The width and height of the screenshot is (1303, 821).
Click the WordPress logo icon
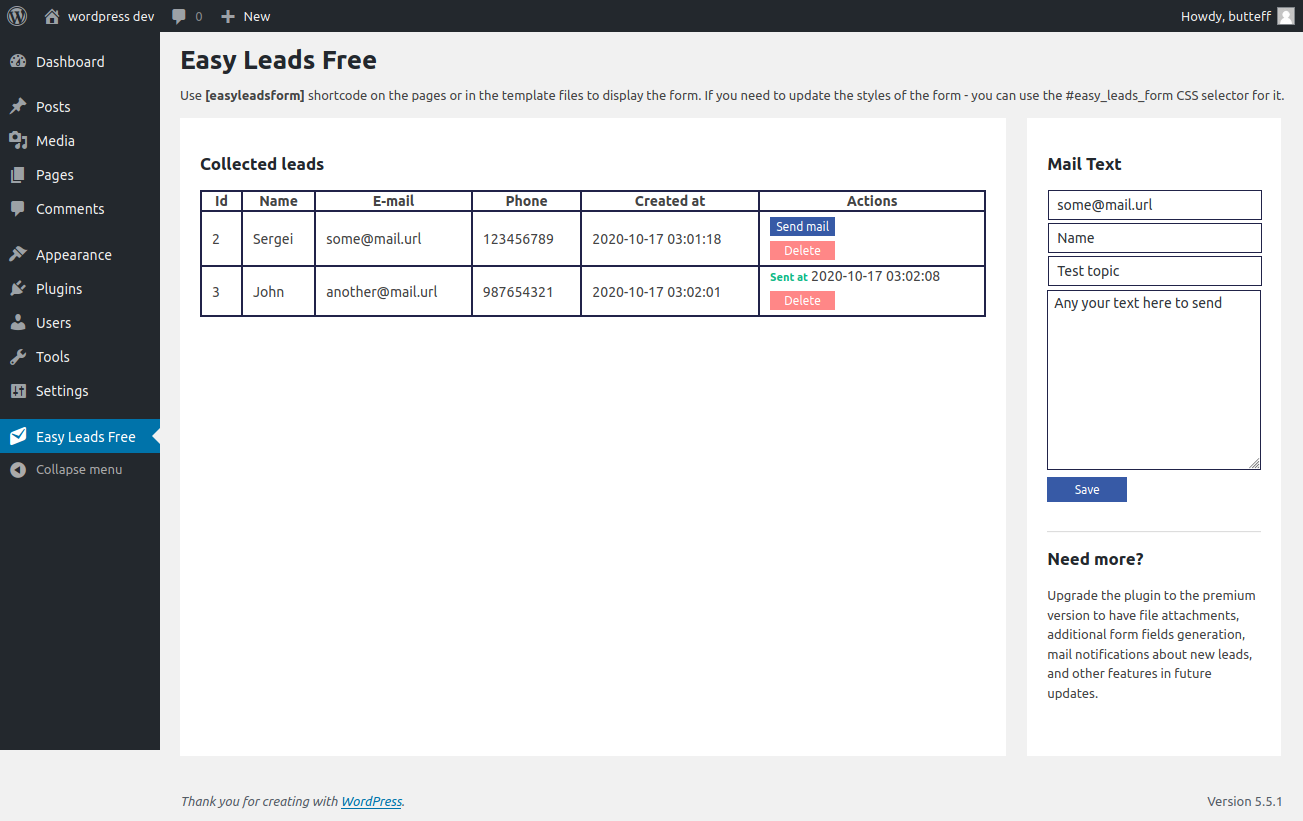coord(17,16)
